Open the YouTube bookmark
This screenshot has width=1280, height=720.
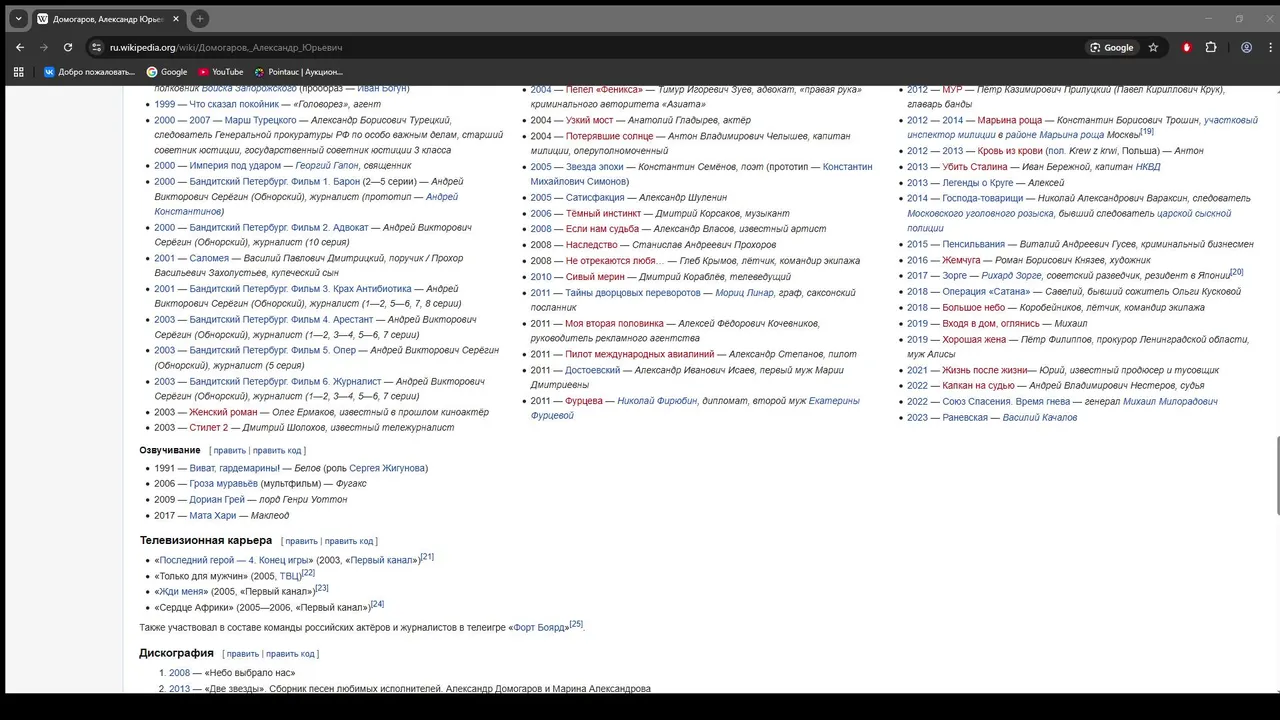(x=221, y=72)
